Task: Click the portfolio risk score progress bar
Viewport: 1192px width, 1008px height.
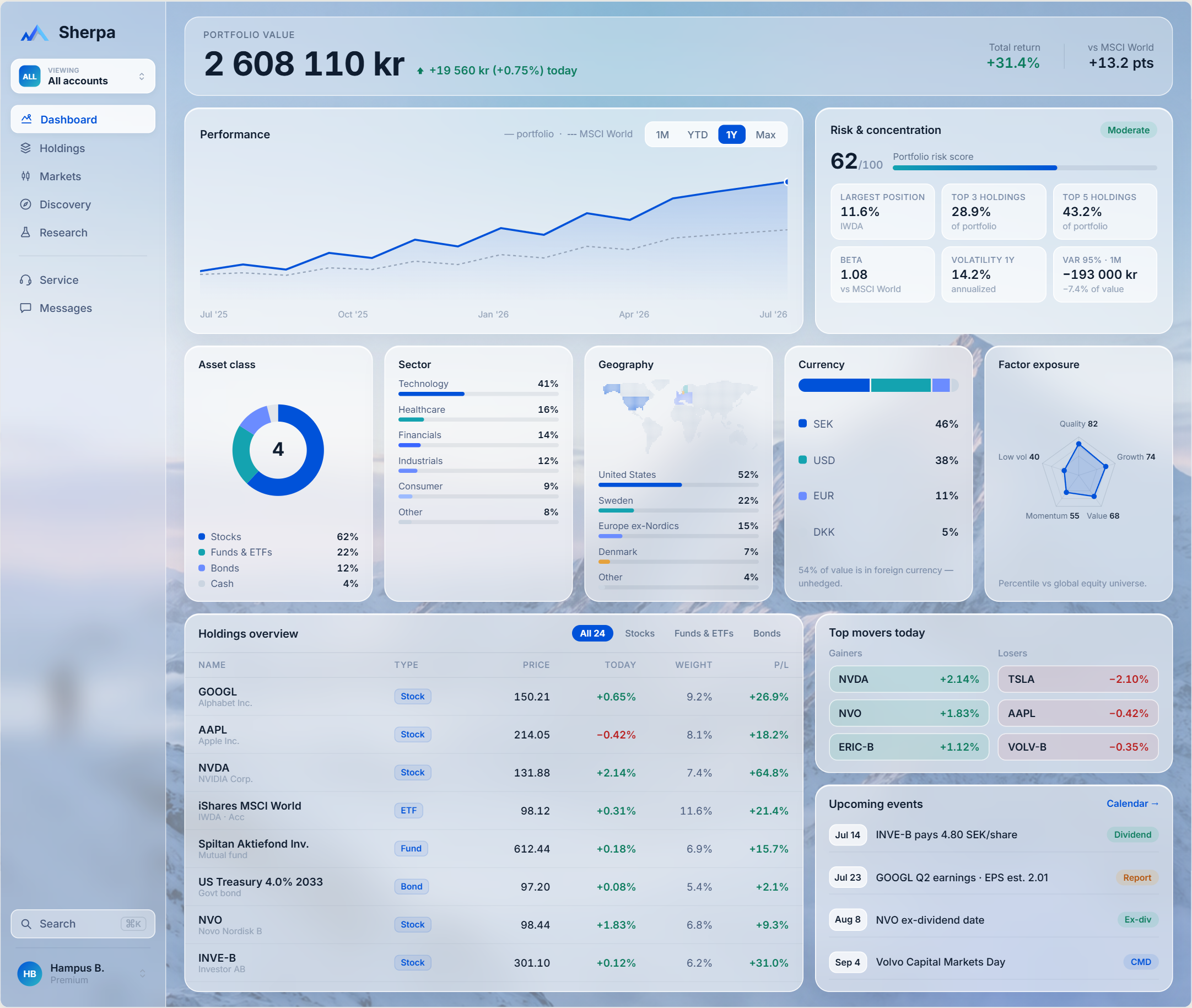Action: tap(1024, 168)
